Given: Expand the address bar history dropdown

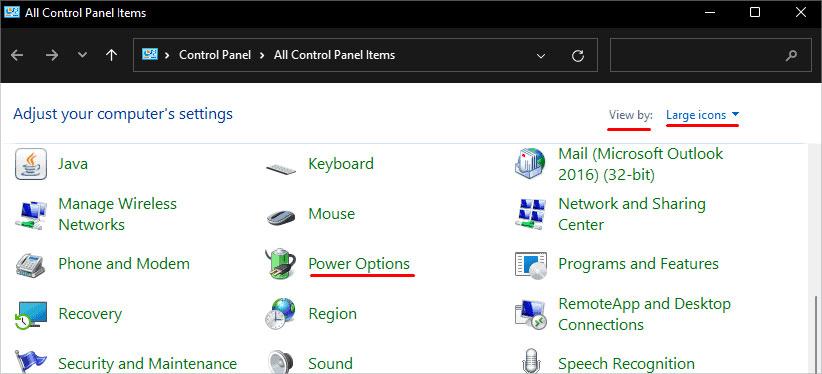Looking at the screenshot, I should 541,56.
